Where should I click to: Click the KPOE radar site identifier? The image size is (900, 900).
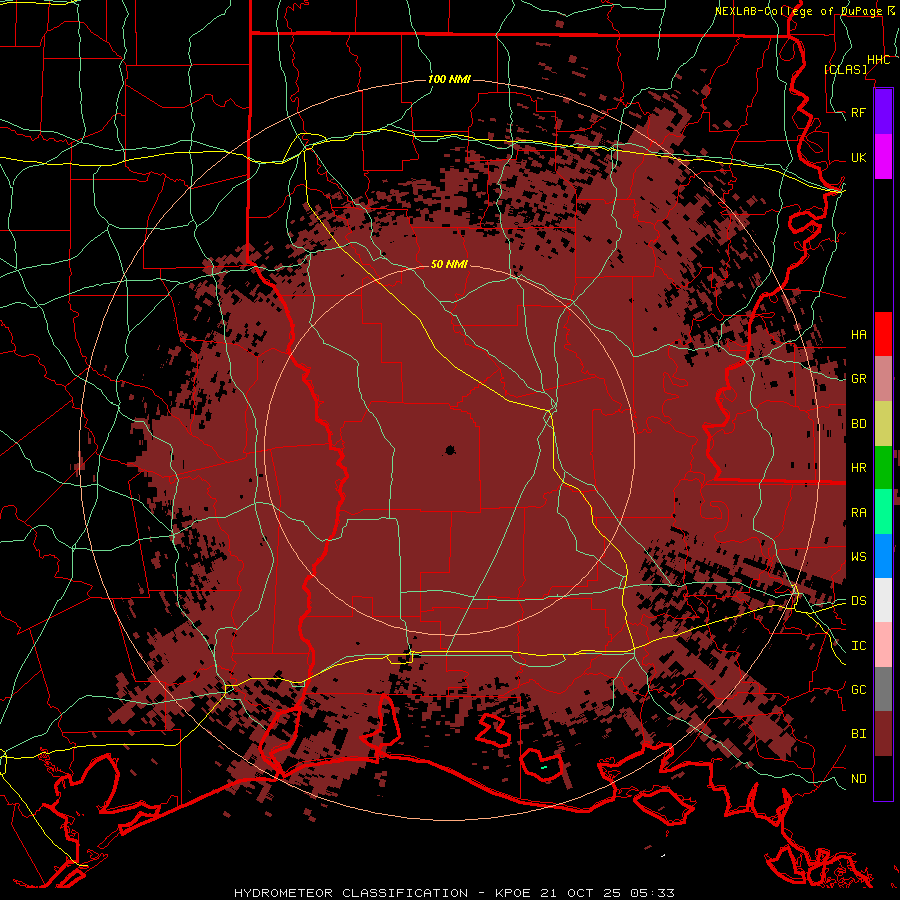(x=515, y=893)
